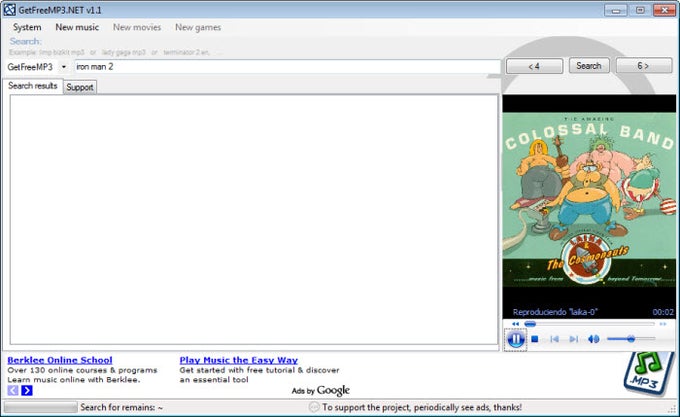
Task: Click the 00:02 elapsed time display
Action: [663, 312]
